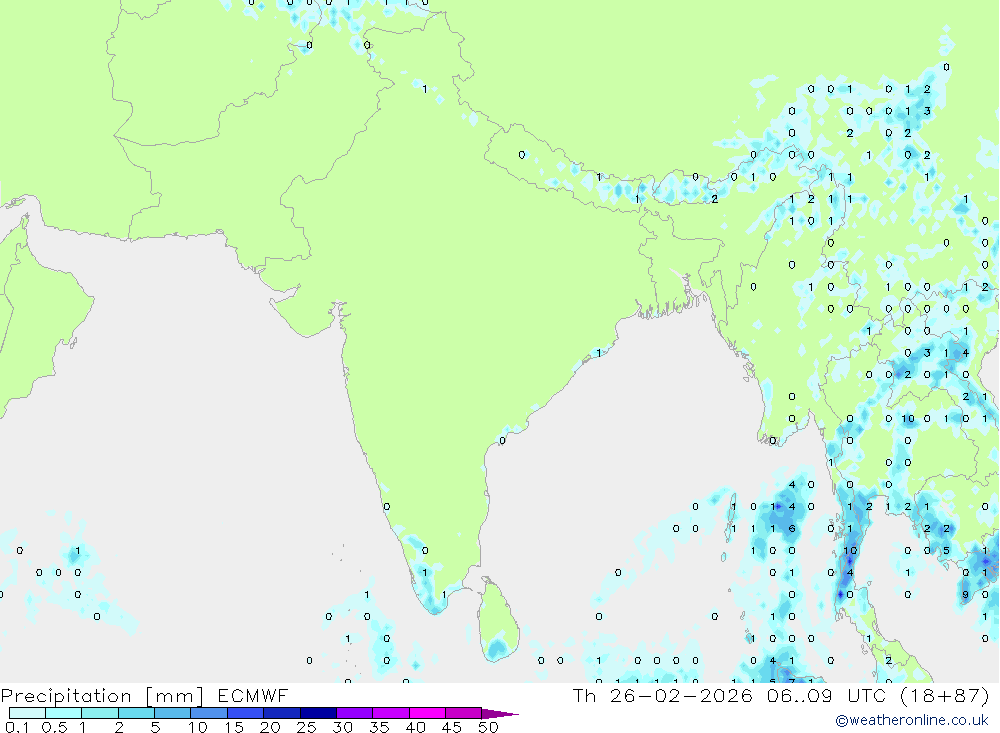Screen dimensions: 1000x733
Task: Click the 0.1–0.5 mm lightest cyan legend swatch
Action: tap(27, 713)
